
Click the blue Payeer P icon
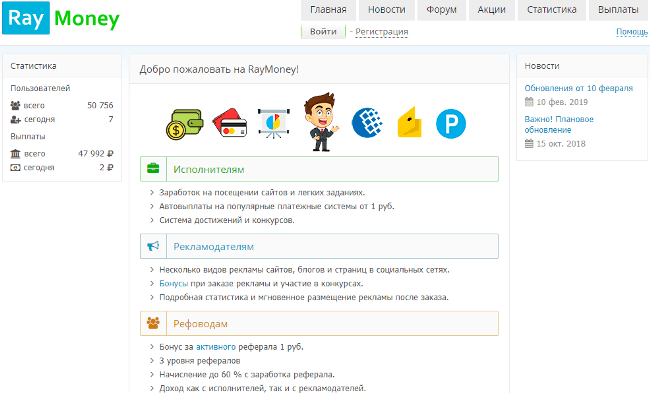[x=451, y=124]
